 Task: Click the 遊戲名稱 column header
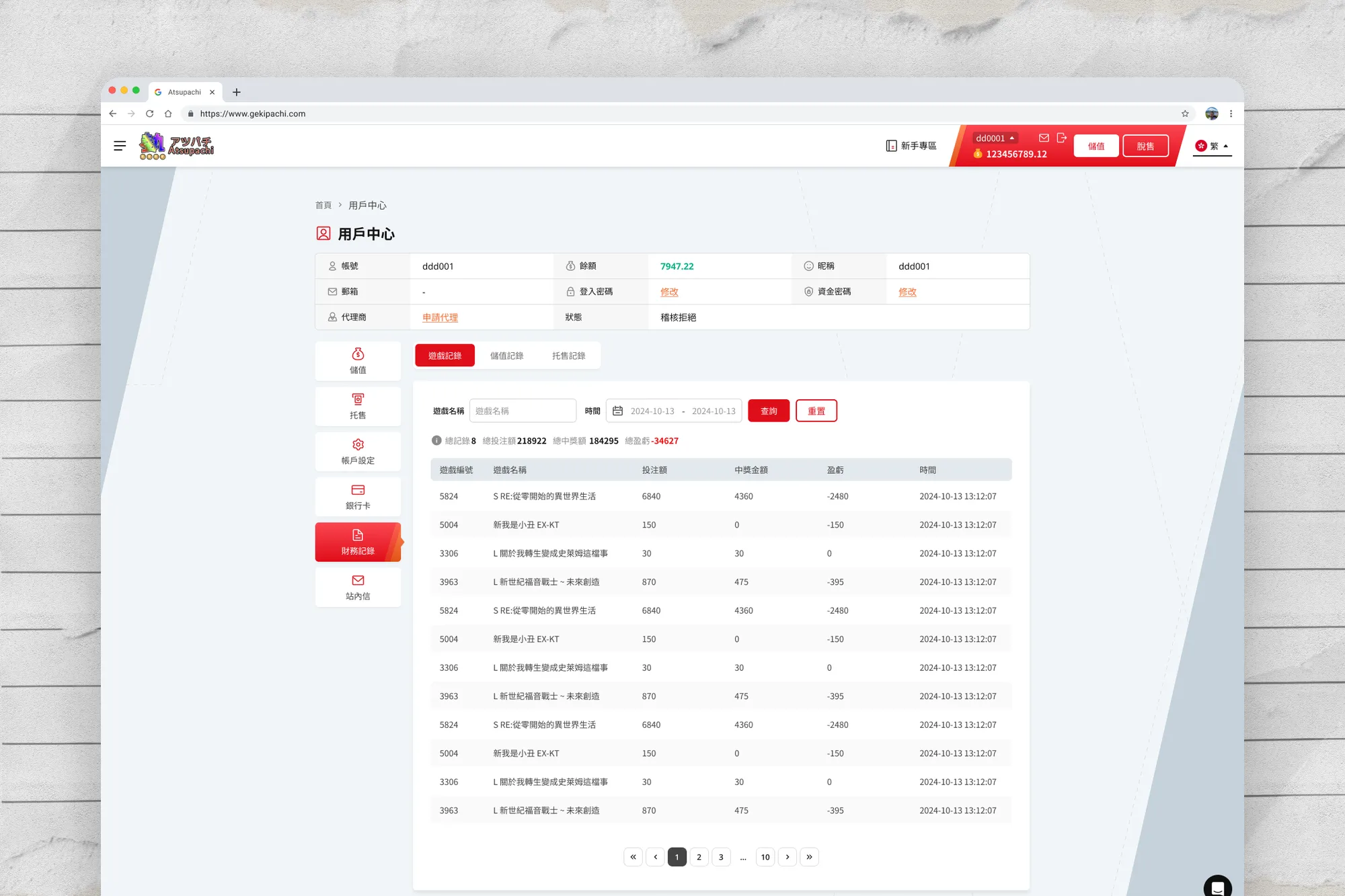click(x=510, y=470)
